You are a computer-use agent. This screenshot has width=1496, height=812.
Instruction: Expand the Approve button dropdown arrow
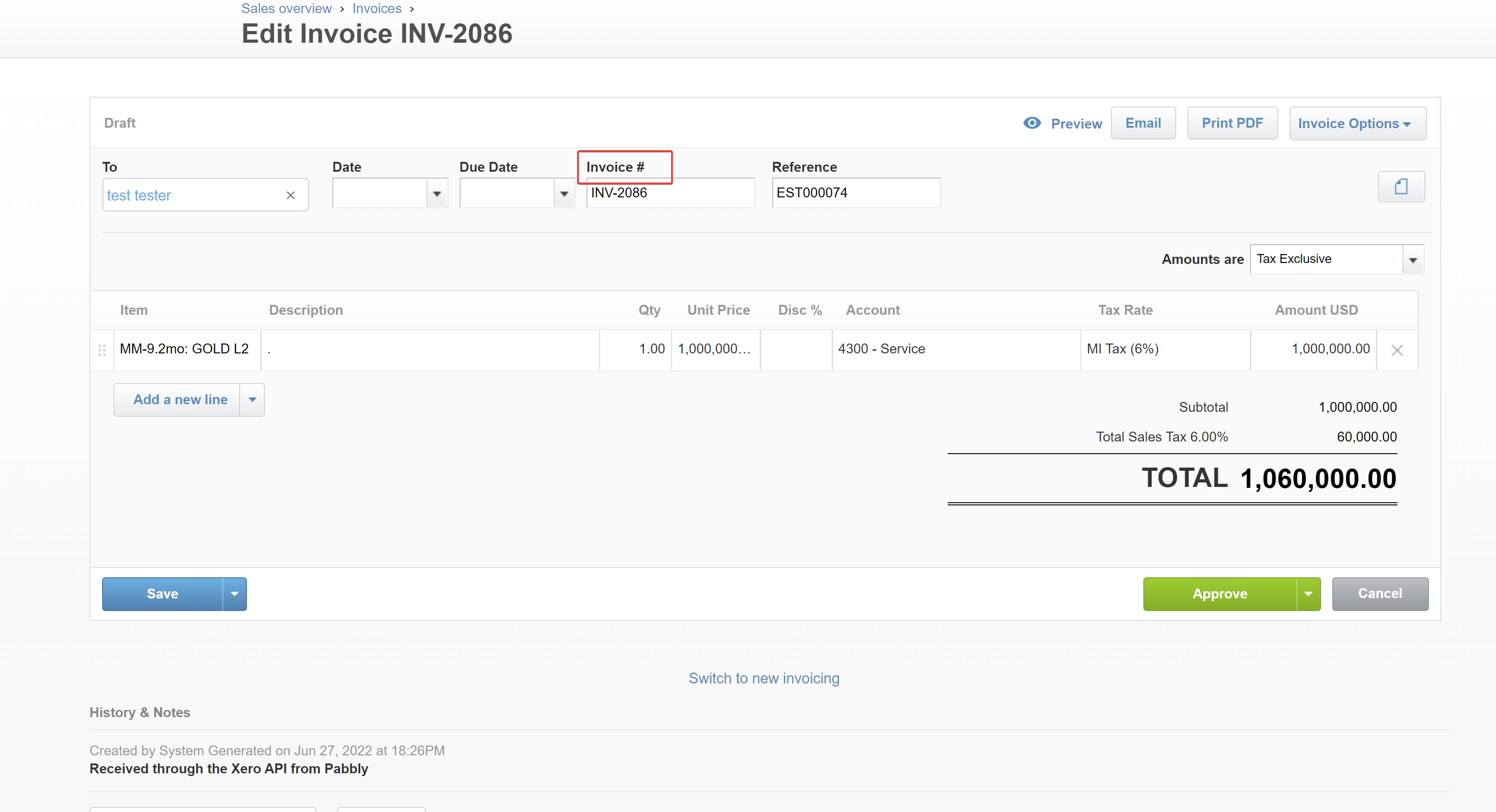[x=1308, y=594]
